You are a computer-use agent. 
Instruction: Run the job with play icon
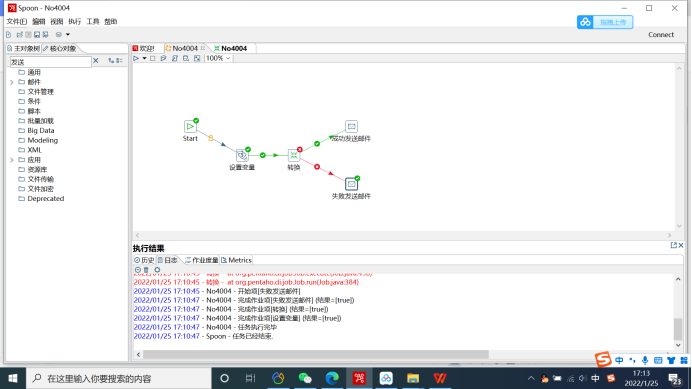tap(136, 58)
